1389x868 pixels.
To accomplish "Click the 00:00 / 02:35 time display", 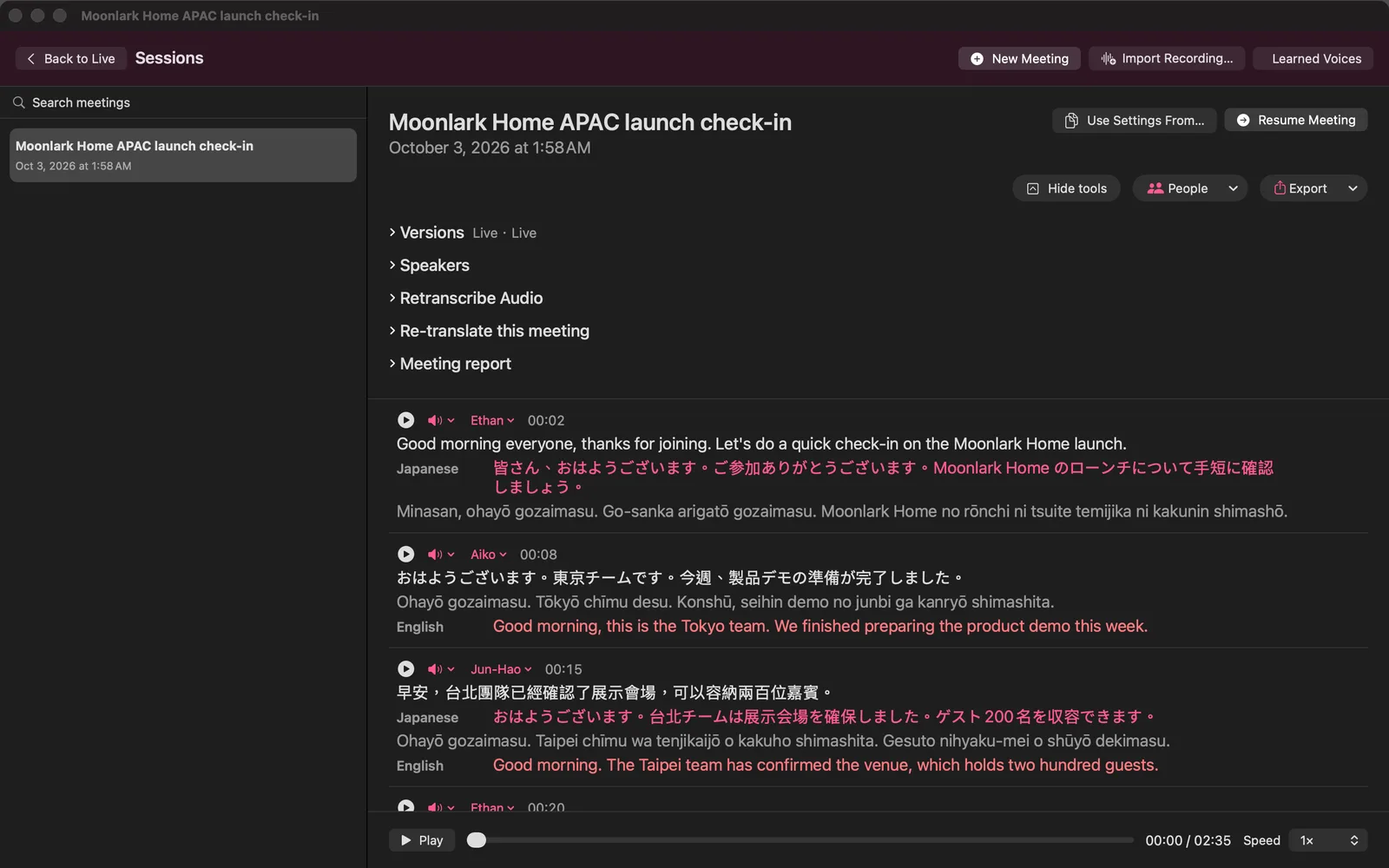I will click(1188, 840).
